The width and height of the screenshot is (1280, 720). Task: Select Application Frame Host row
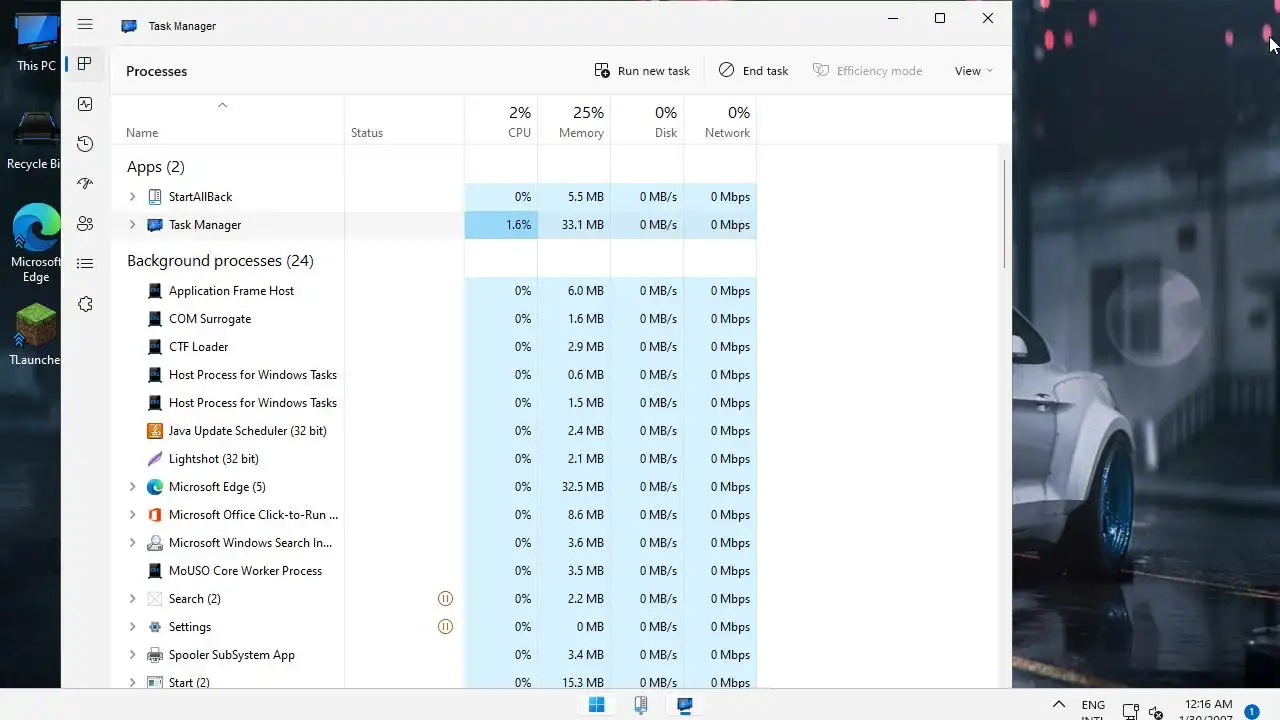pos(433,291)
